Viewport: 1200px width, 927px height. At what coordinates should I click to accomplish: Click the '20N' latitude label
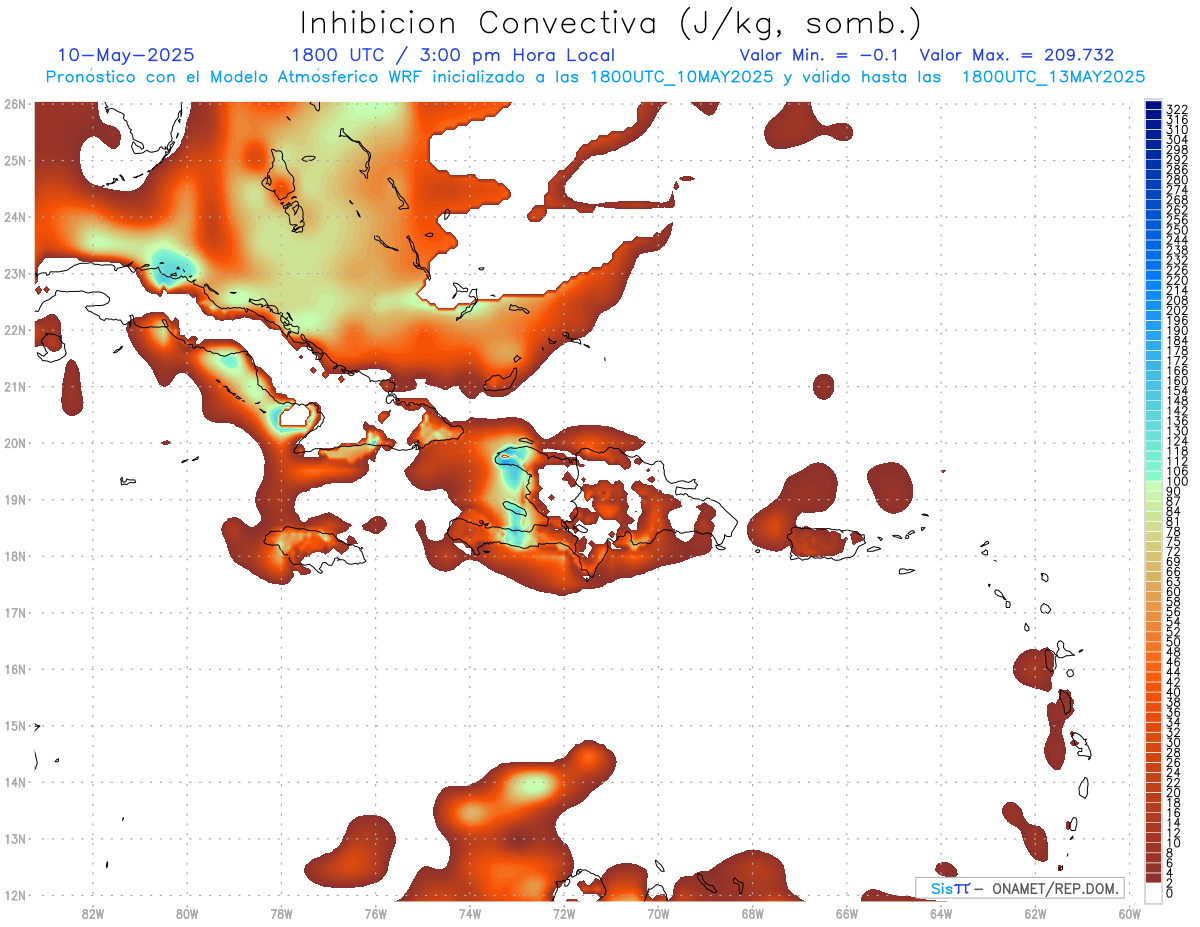pyautogui.click(x=15, y=443)
